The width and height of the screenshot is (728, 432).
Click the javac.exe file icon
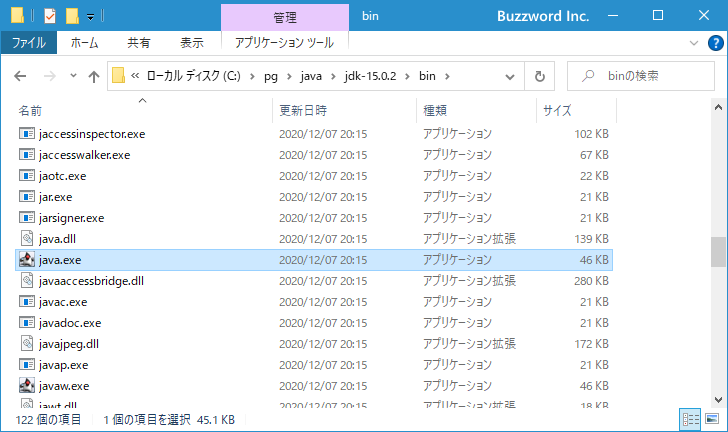pyautogui.click(x=27, y=301)
